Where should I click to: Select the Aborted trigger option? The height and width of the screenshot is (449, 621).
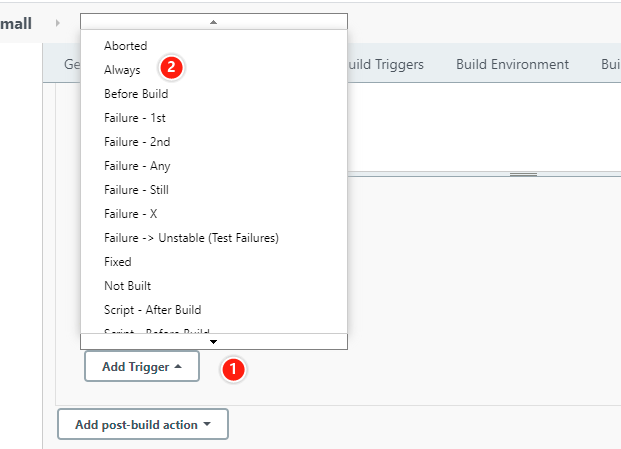[x=126, y=46]
